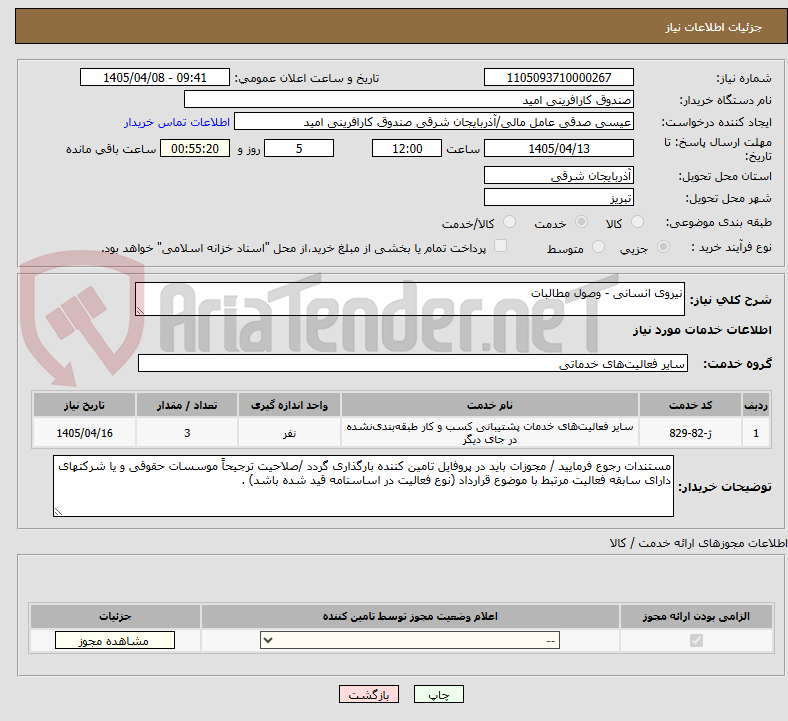The width and height of the screenshot is (788, 721).
Task: Open the اطلاعات تماس خریدار link
Action: [177, 122]
